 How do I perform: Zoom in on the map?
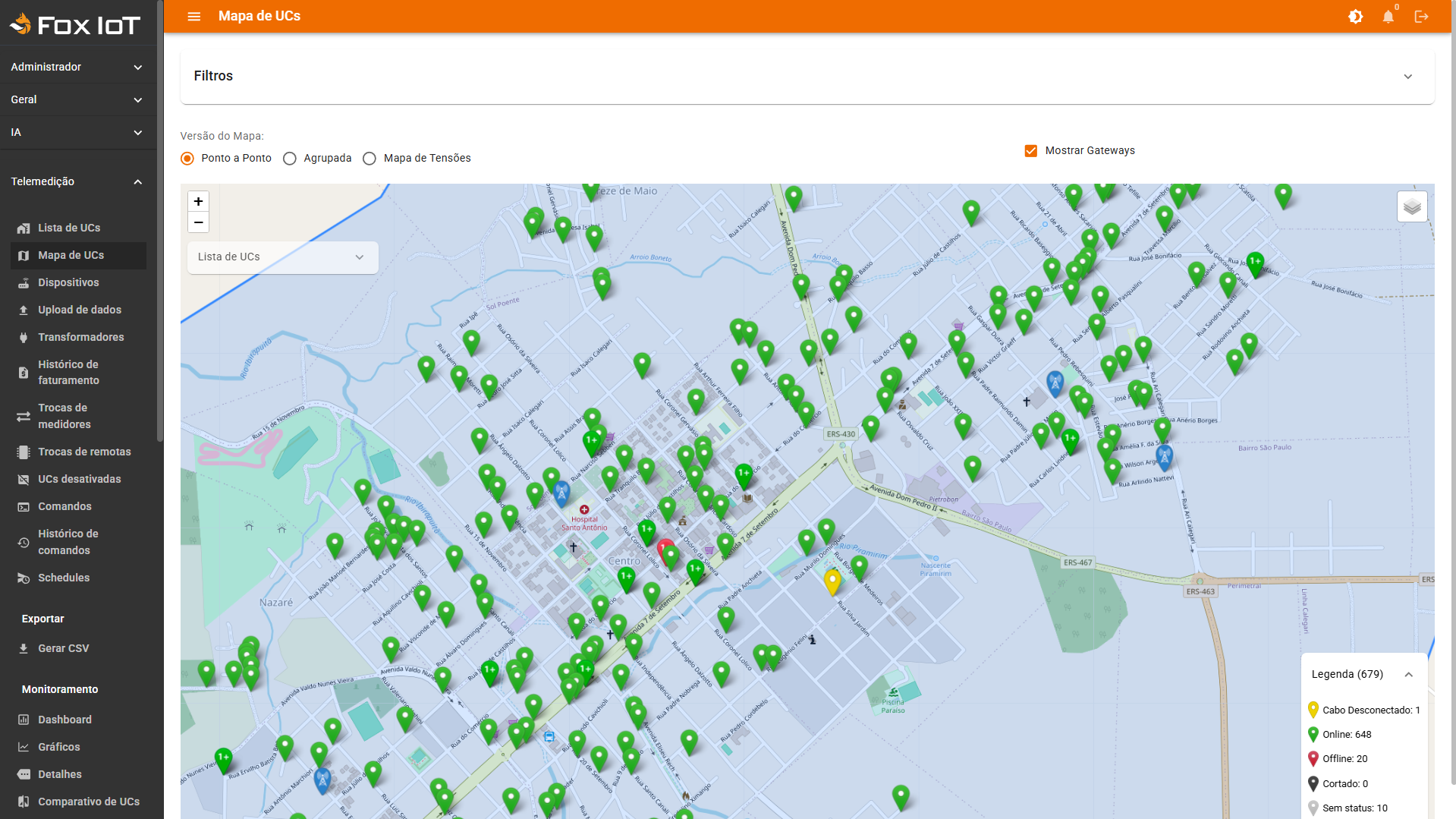(x=198, y=201)
